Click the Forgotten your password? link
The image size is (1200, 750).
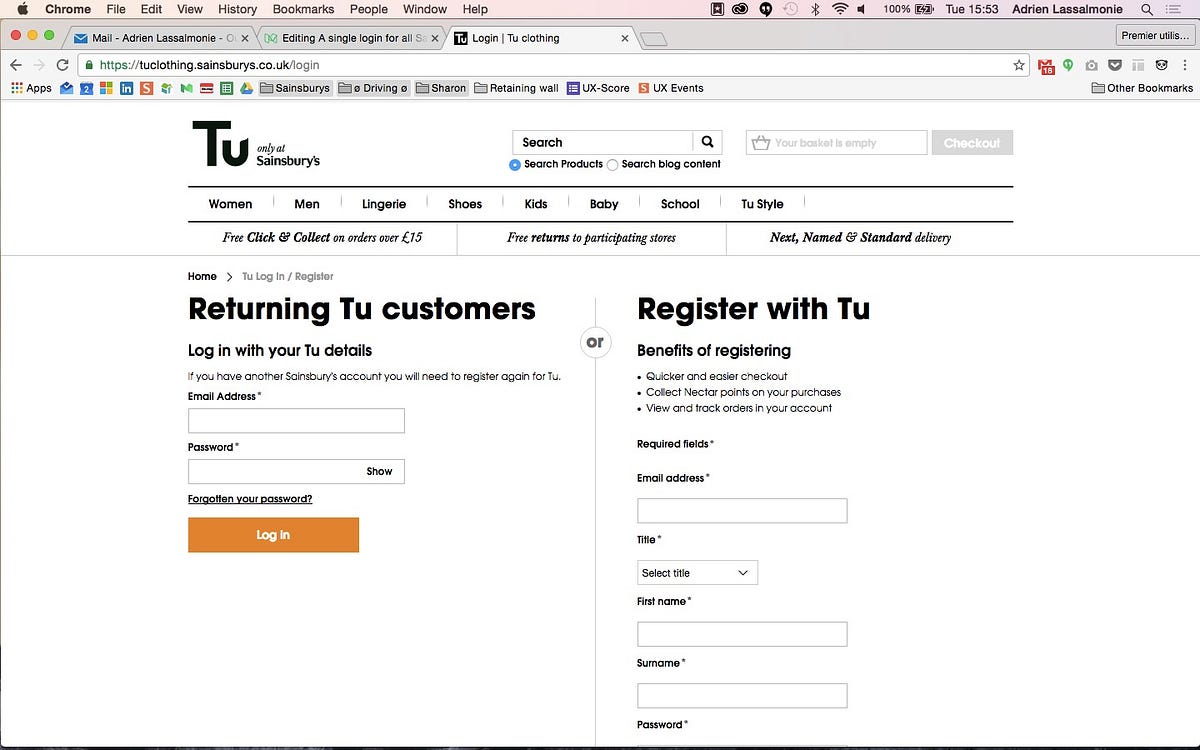coord(250,498)
